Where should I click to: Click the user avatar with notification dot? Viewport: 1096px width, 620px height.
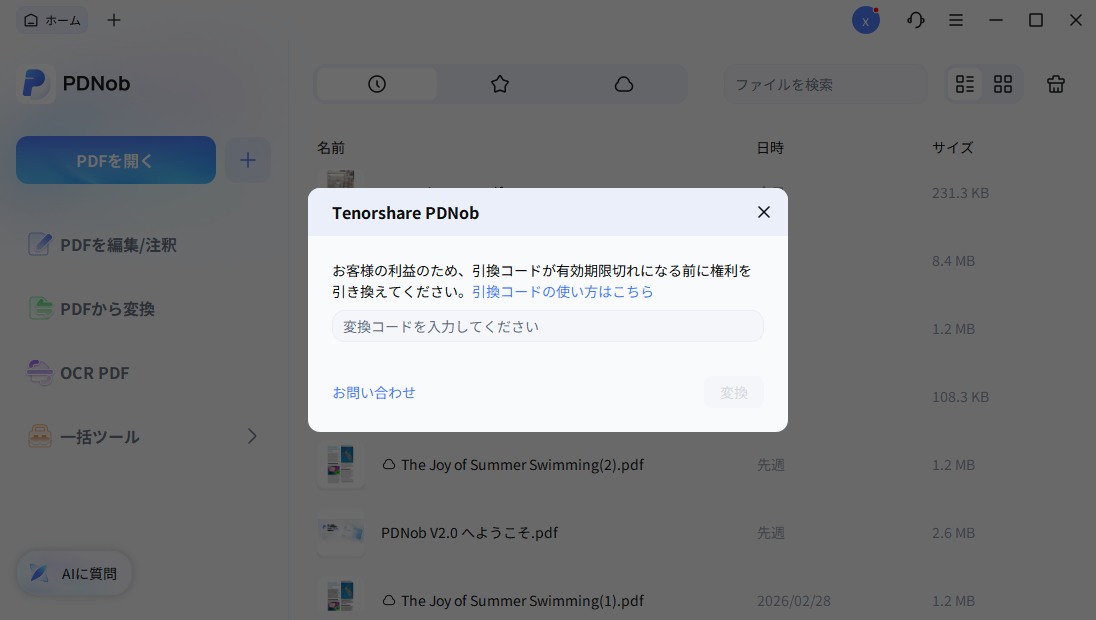(866, 20)
